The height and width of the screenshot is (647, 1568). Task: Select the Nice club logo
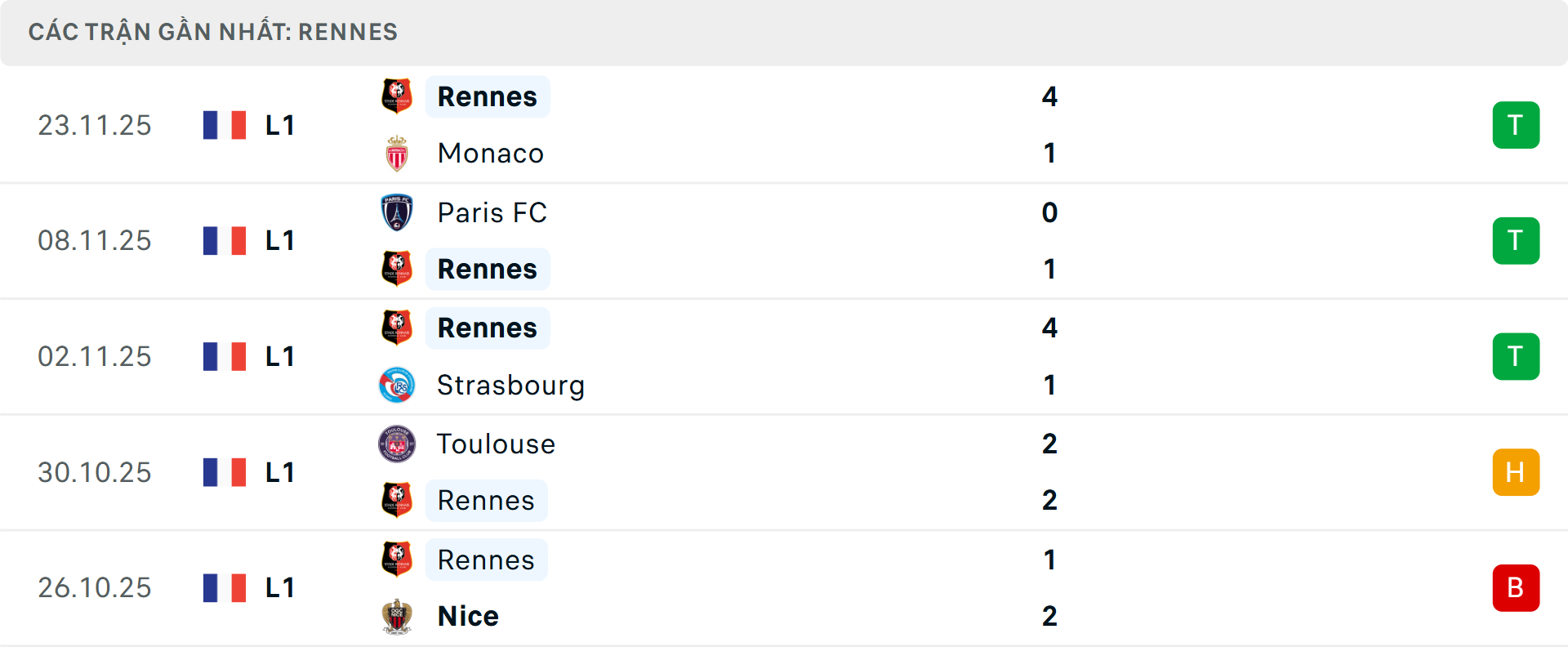[x=398, y=616]
